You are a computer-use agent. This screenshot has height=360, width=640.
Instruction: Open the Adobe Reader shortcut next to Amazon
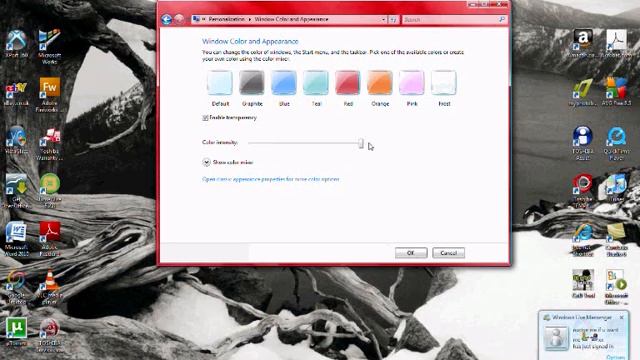tap(616, 43)
